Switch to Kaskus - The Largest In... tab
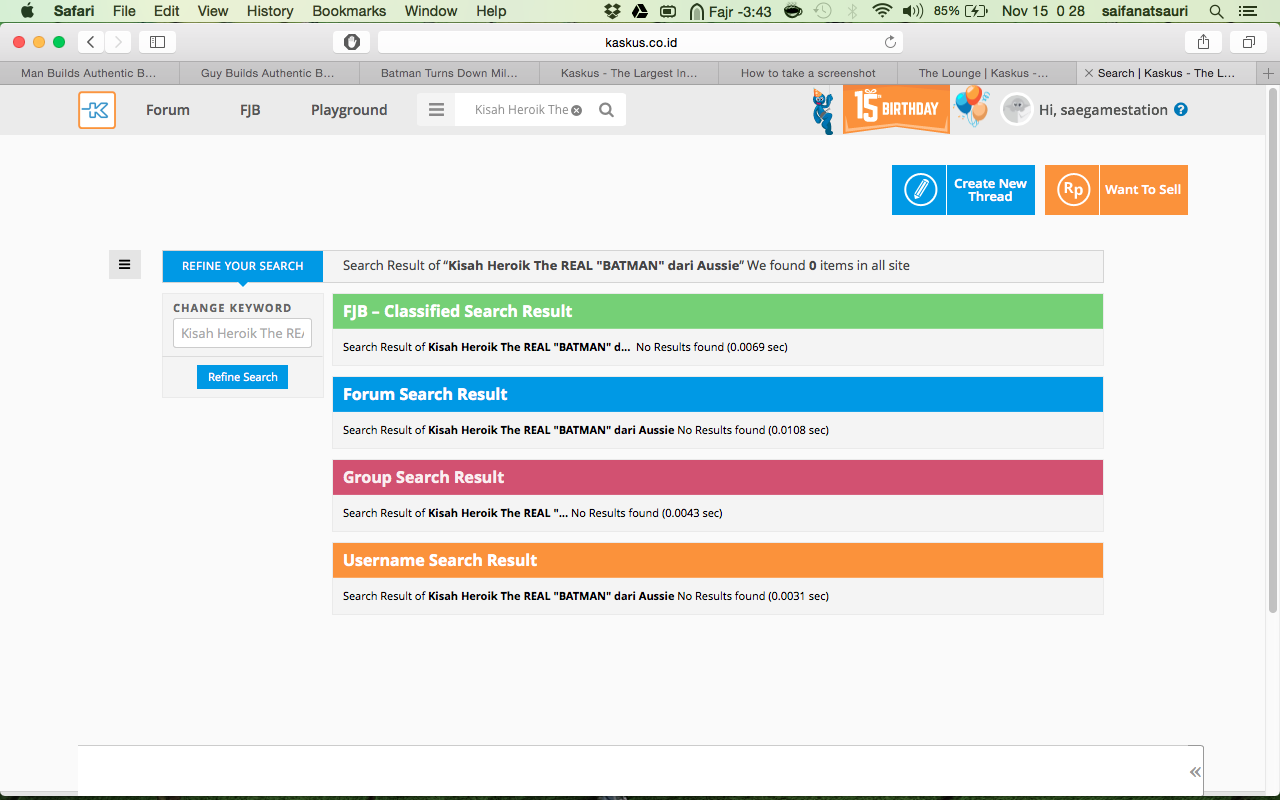The height and width of the screenshot is (800, 1280). coord(629,73)
